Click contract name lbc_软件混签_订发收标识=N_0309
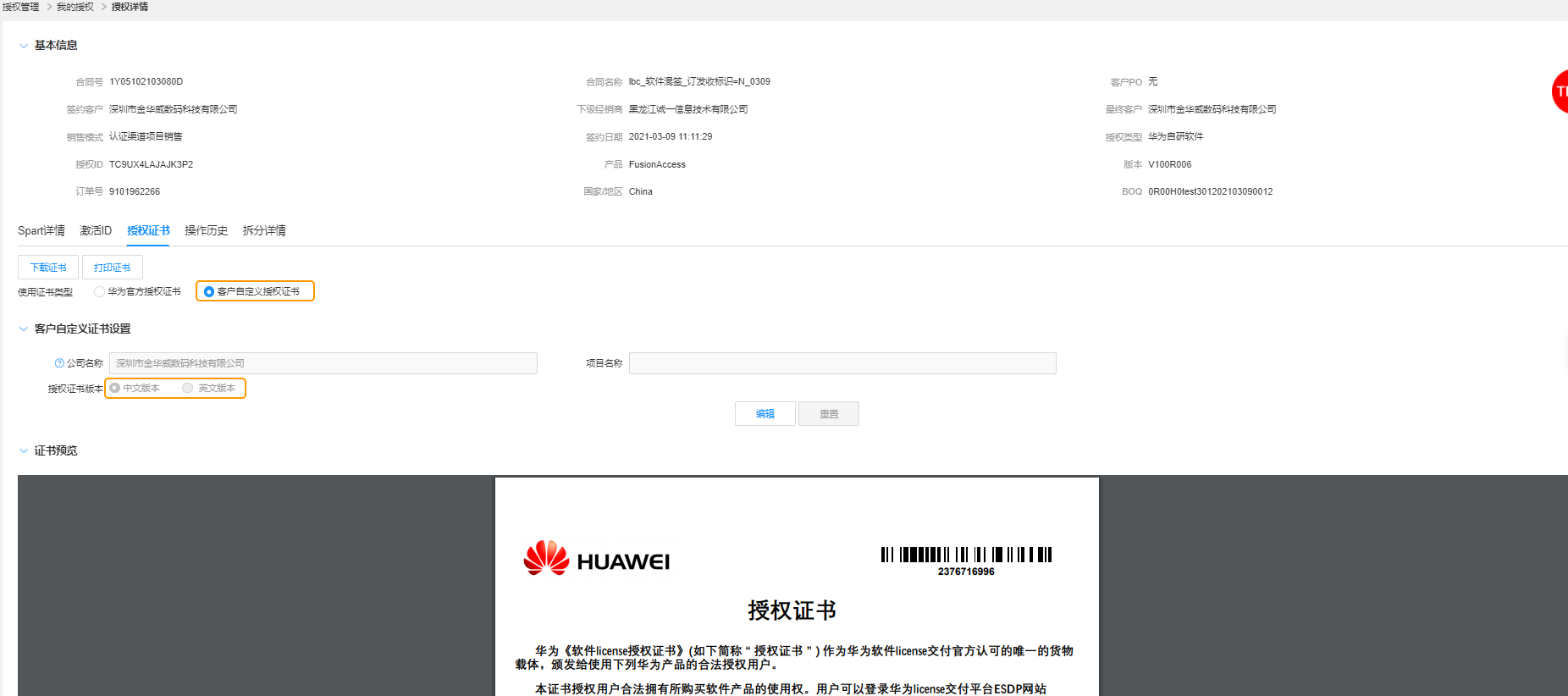This screenshot has width=1568, height=696. point(699,82)
